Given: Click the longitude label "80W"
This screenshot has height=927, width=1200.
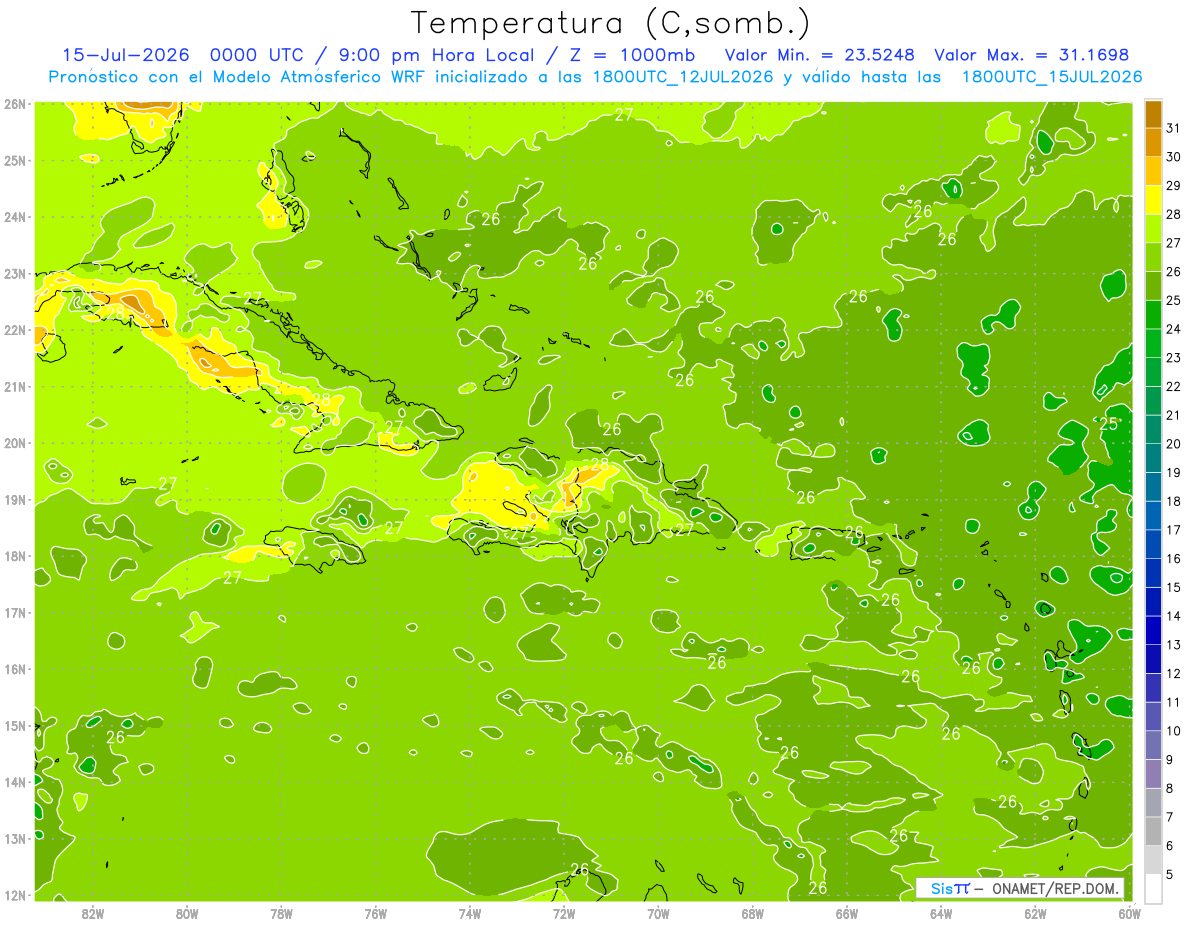Looking at the screenshot, I should click(187, 913).
